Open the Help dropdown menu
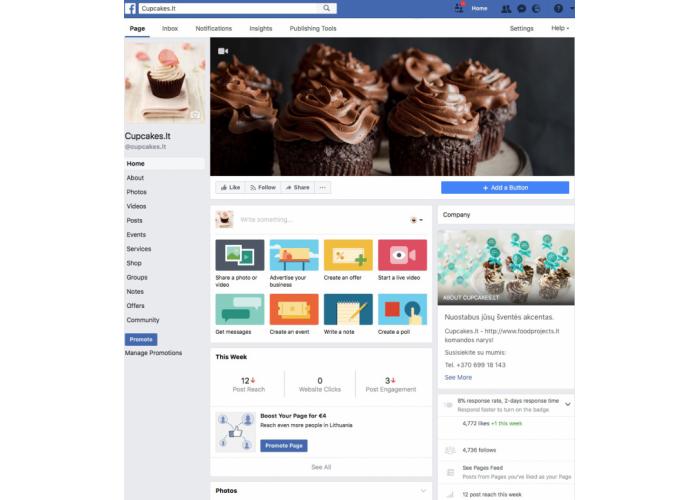Screen dimensions: 700x500 click(x=560, y=28)
